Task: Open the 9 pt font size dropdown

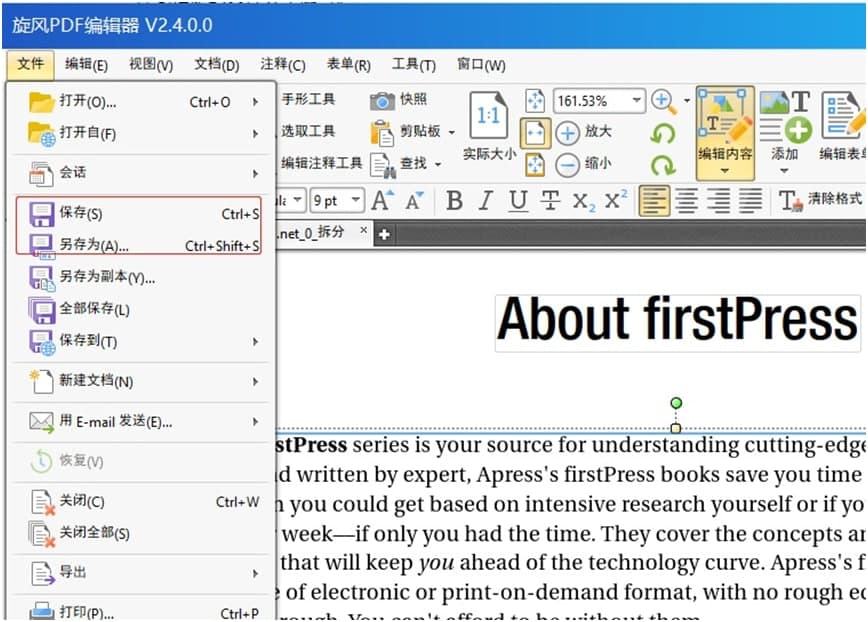Action: [x=356, y=200]
